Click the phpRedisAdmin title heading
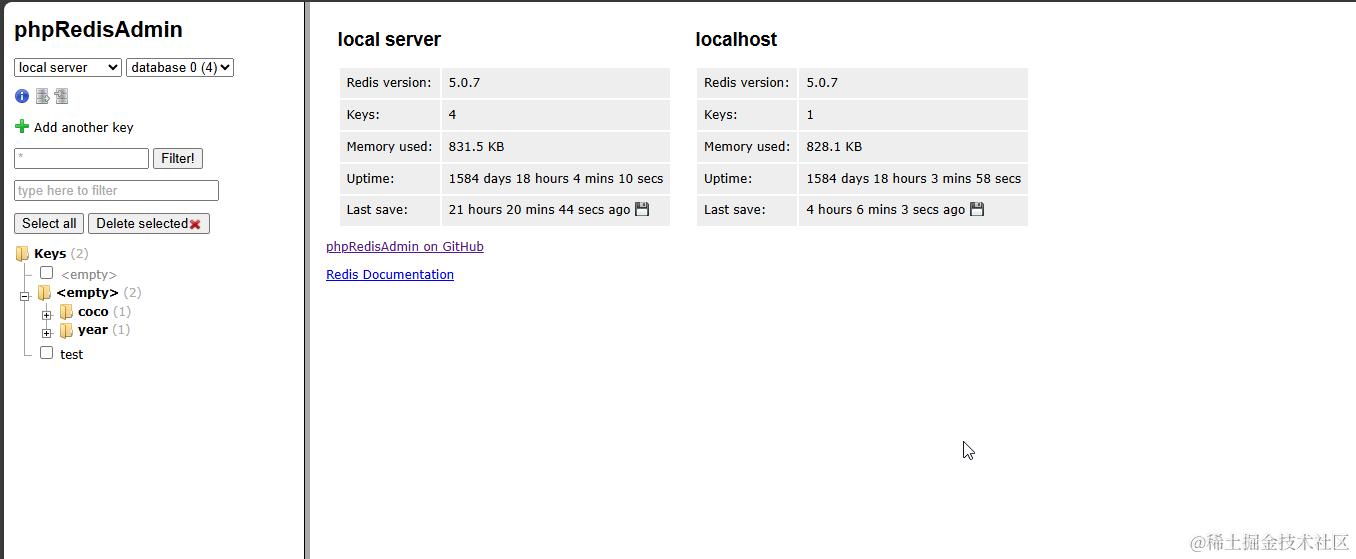1356x559 pixels. [98, 29]
